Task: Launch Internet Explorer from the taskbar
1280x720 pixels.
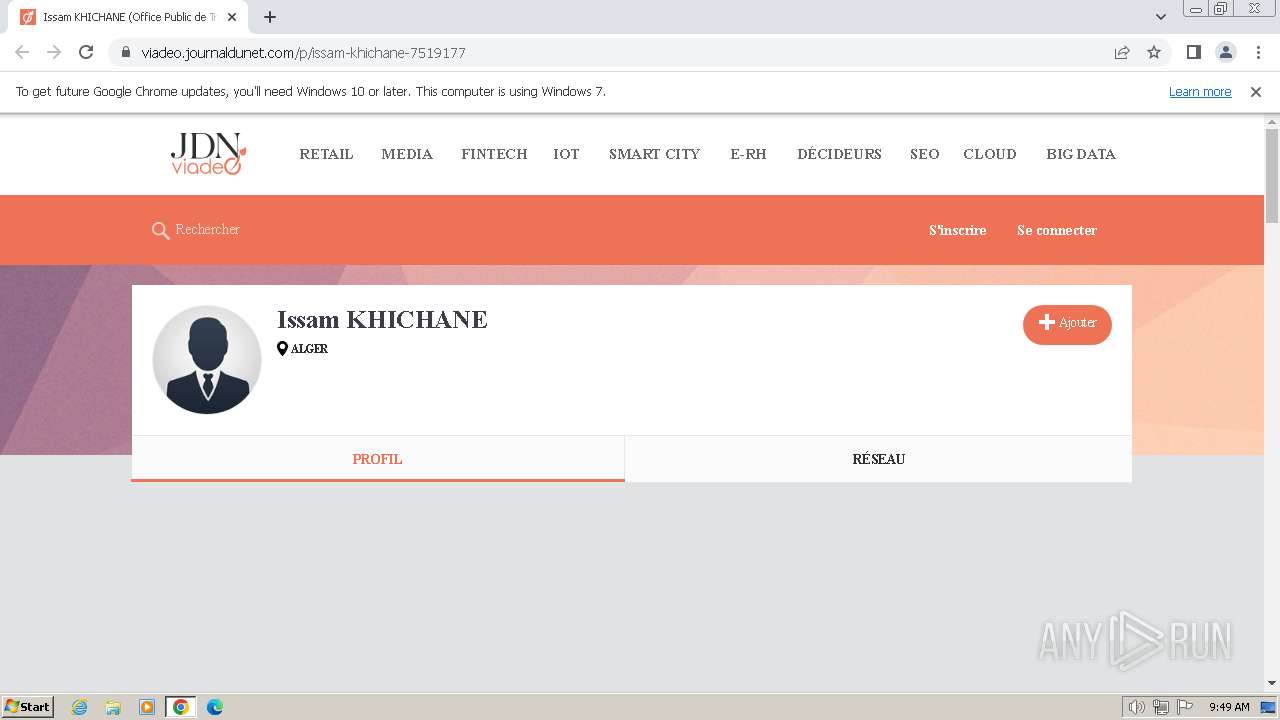Action: pos(80,707)
